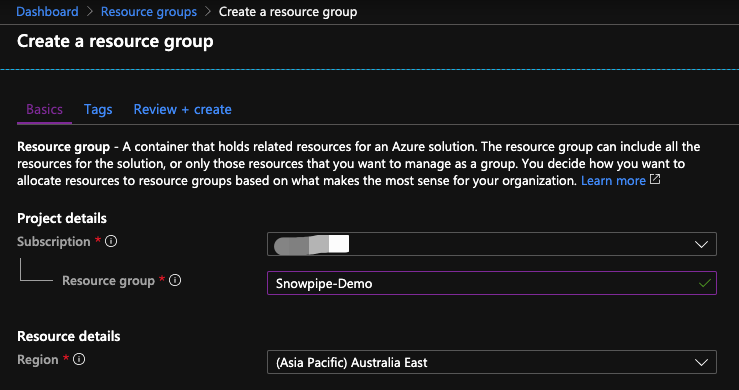Click the Resource group field label
The width and height of the screenshot is (739, 390).
point(108,281)
